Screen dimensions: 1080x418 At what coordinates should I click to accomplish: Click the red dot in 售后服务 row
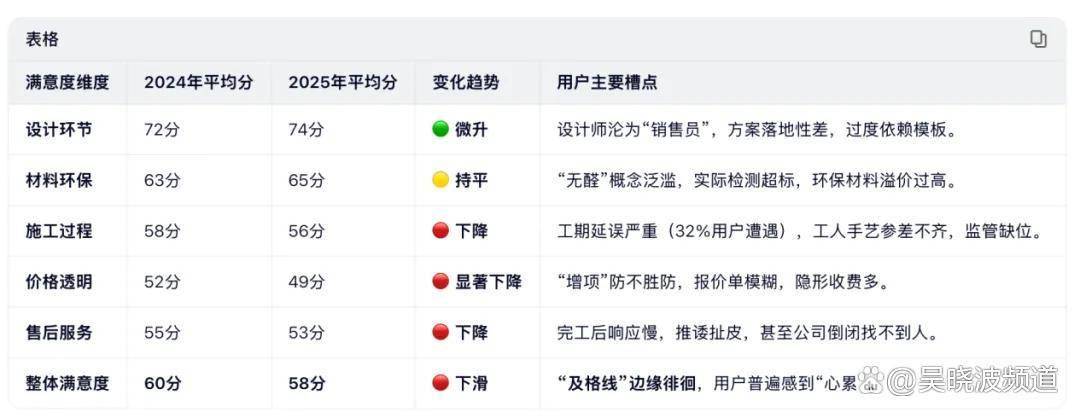(440, 333)
